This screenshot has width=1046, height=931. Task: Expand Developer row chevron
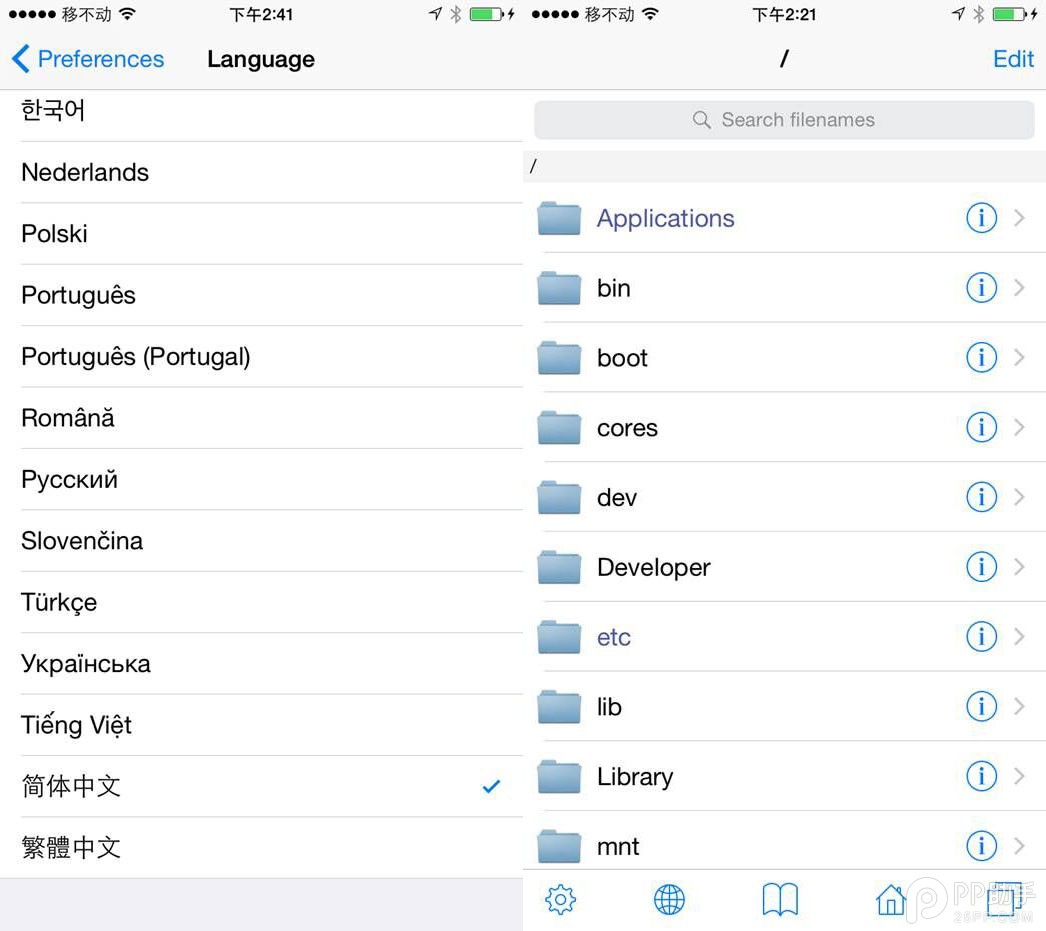click(1019, 567)
